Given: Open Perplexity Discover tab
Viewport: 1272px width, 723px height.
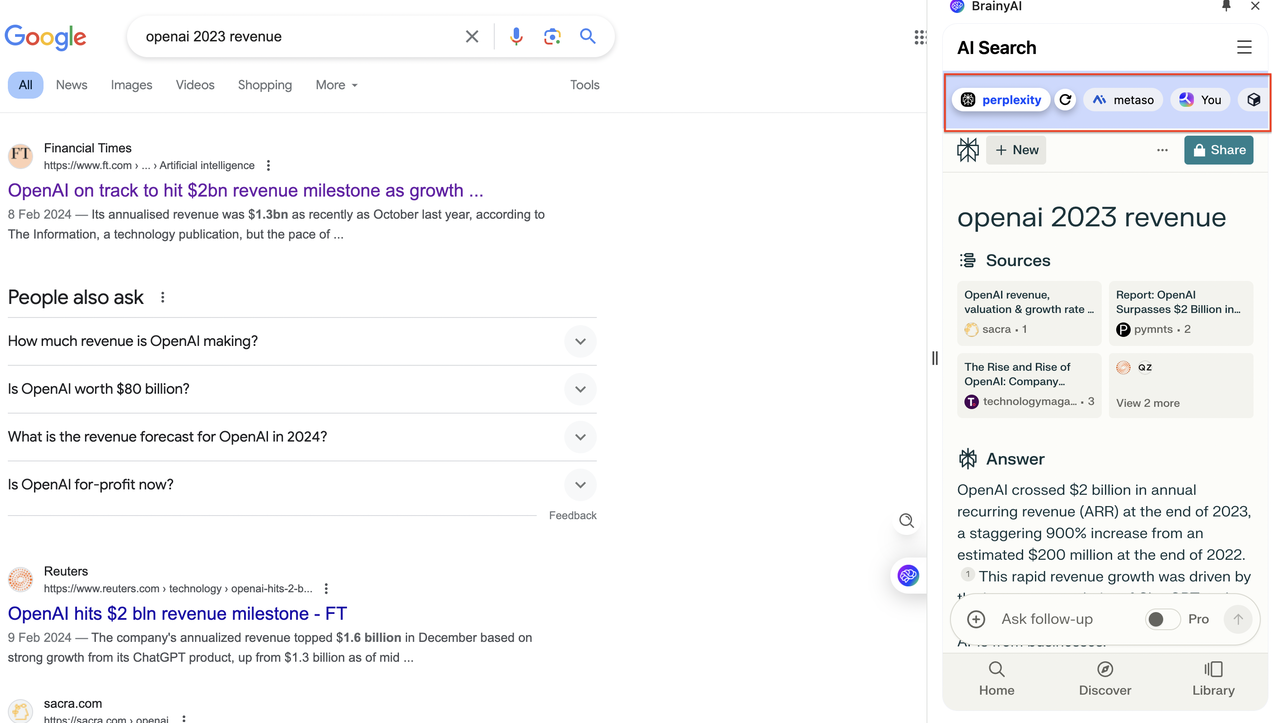Looking at the screenshot, I should (x=1105, y=679).
